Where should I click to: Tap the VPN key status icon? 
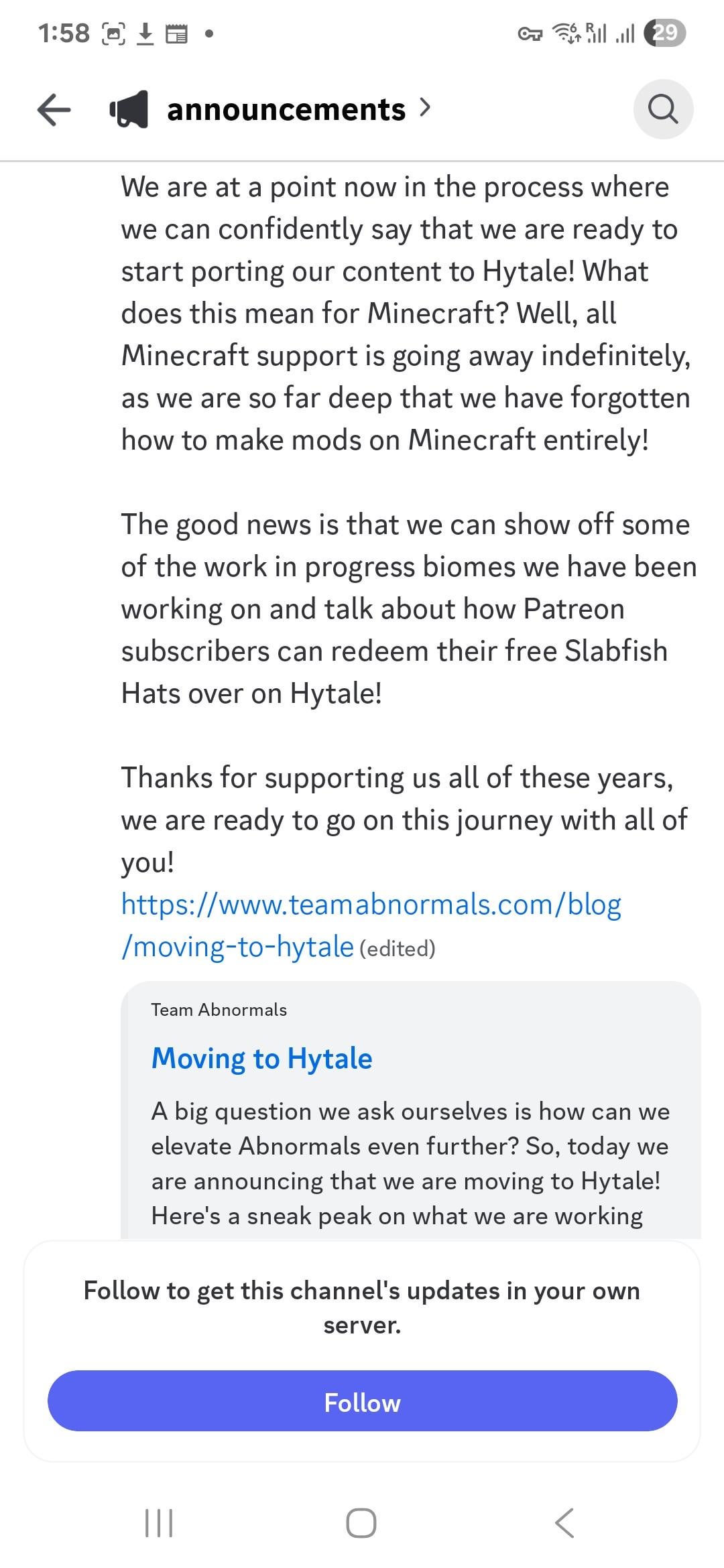(x=530, y=34)
